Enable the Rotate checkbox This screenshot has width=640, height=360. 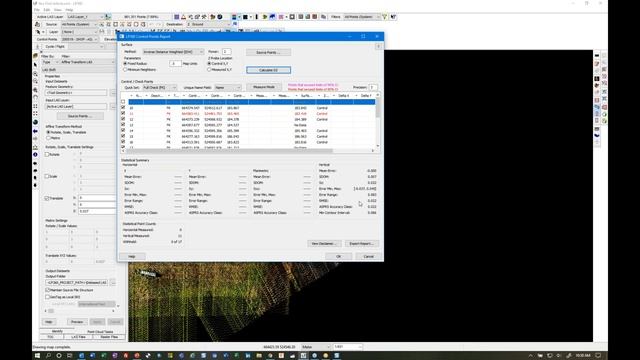47,155
